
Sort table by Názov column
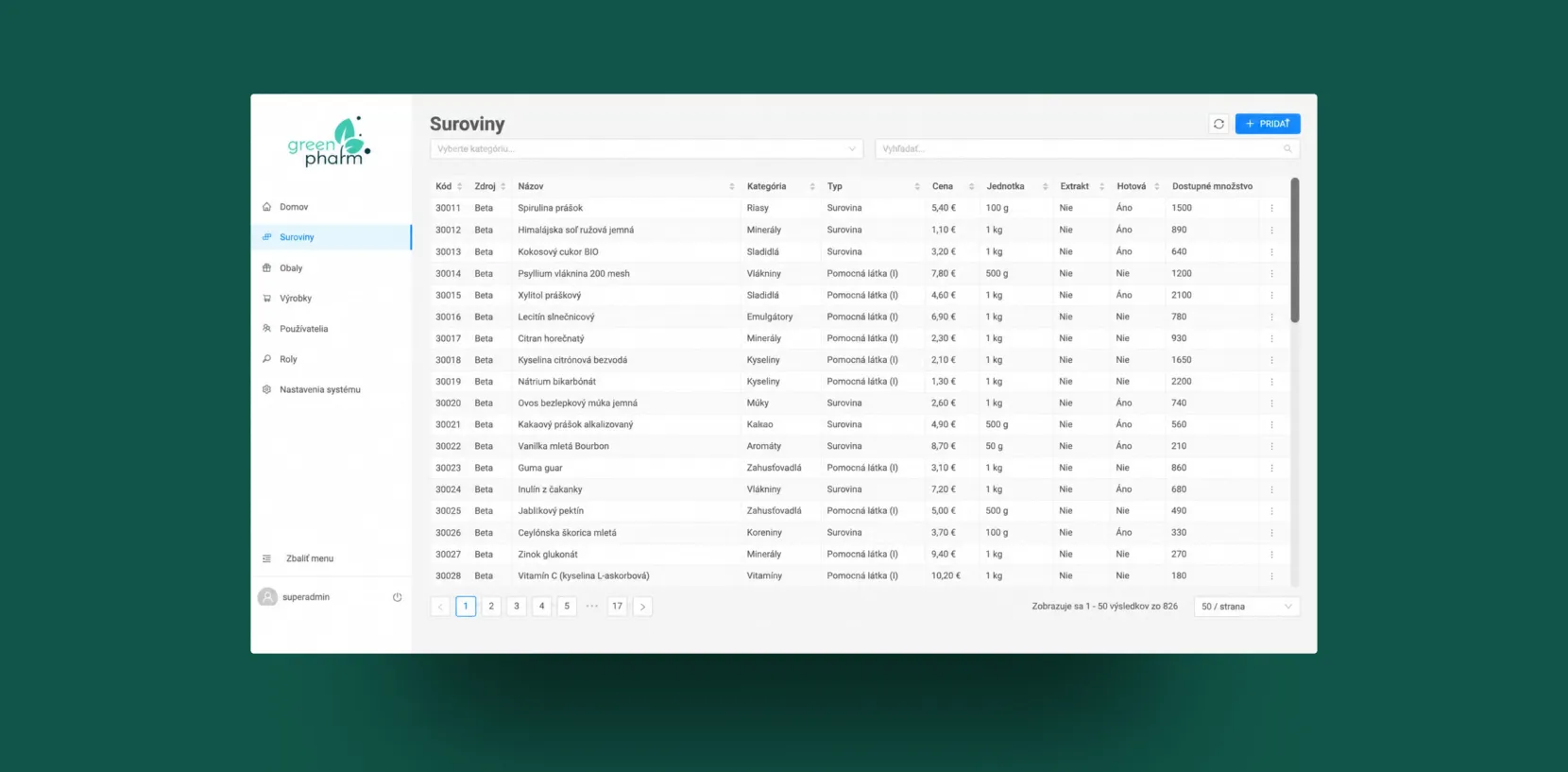tap(625, 186)
